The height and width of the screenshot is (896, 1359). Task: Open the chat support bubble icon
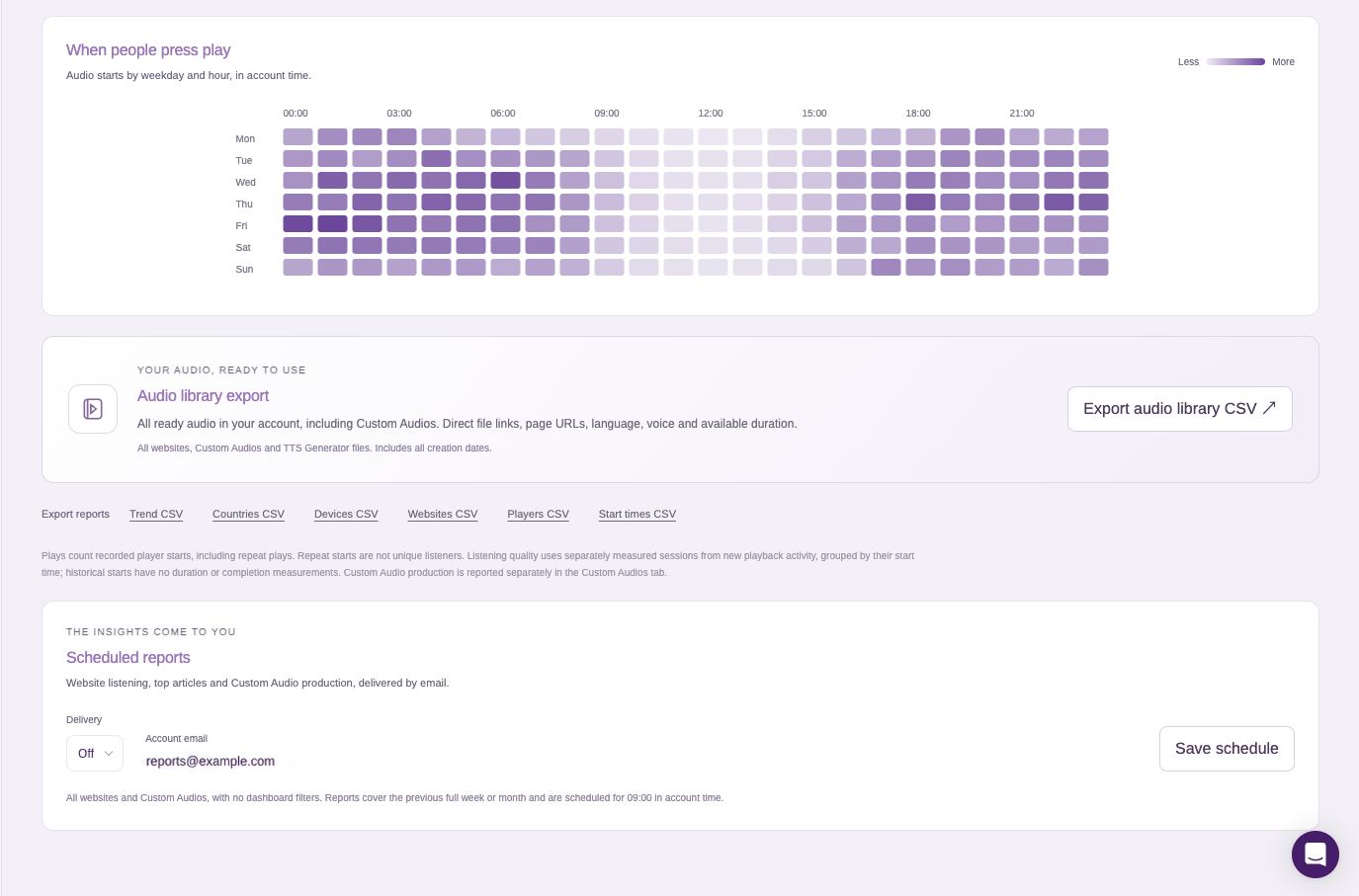point(1315,855)
